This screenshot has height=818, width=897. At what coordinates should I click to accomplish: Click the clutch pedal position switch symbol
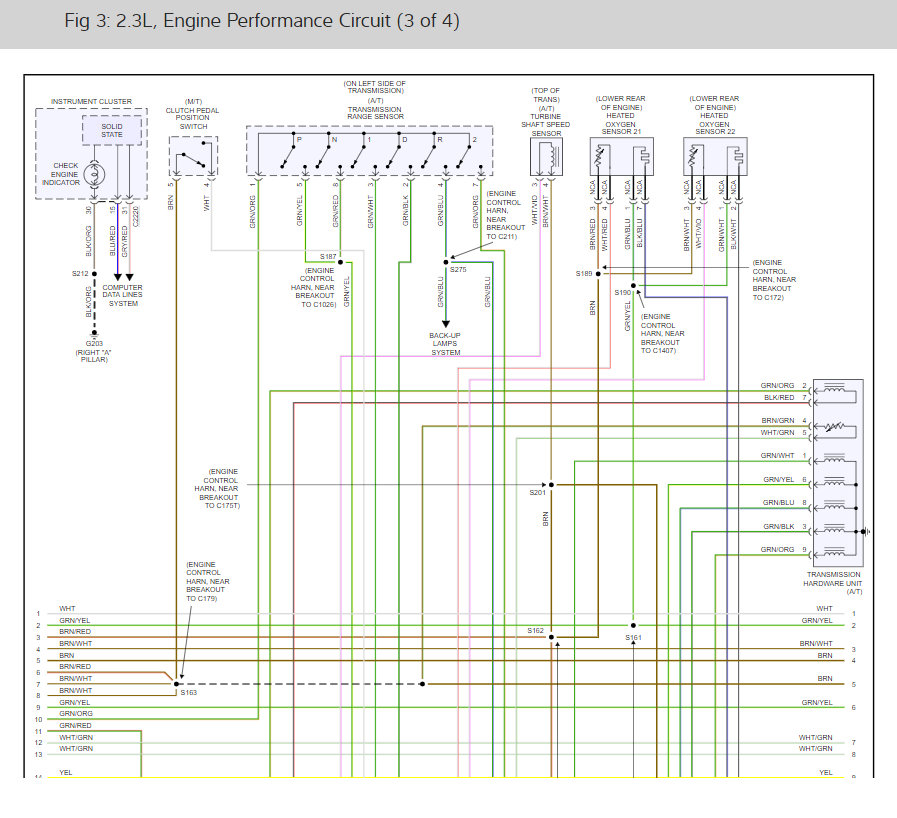point(194,157)
